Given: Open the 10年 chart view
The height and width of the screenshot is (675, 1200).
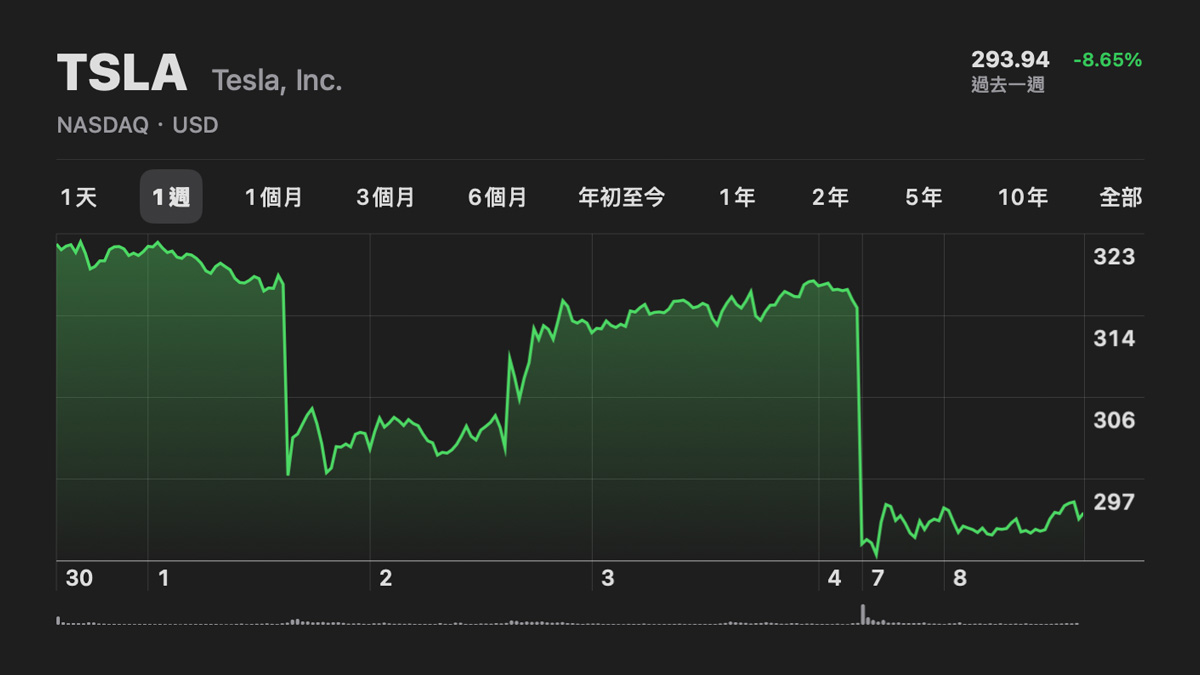Looking at the screenshot, I should point(1023,197).
